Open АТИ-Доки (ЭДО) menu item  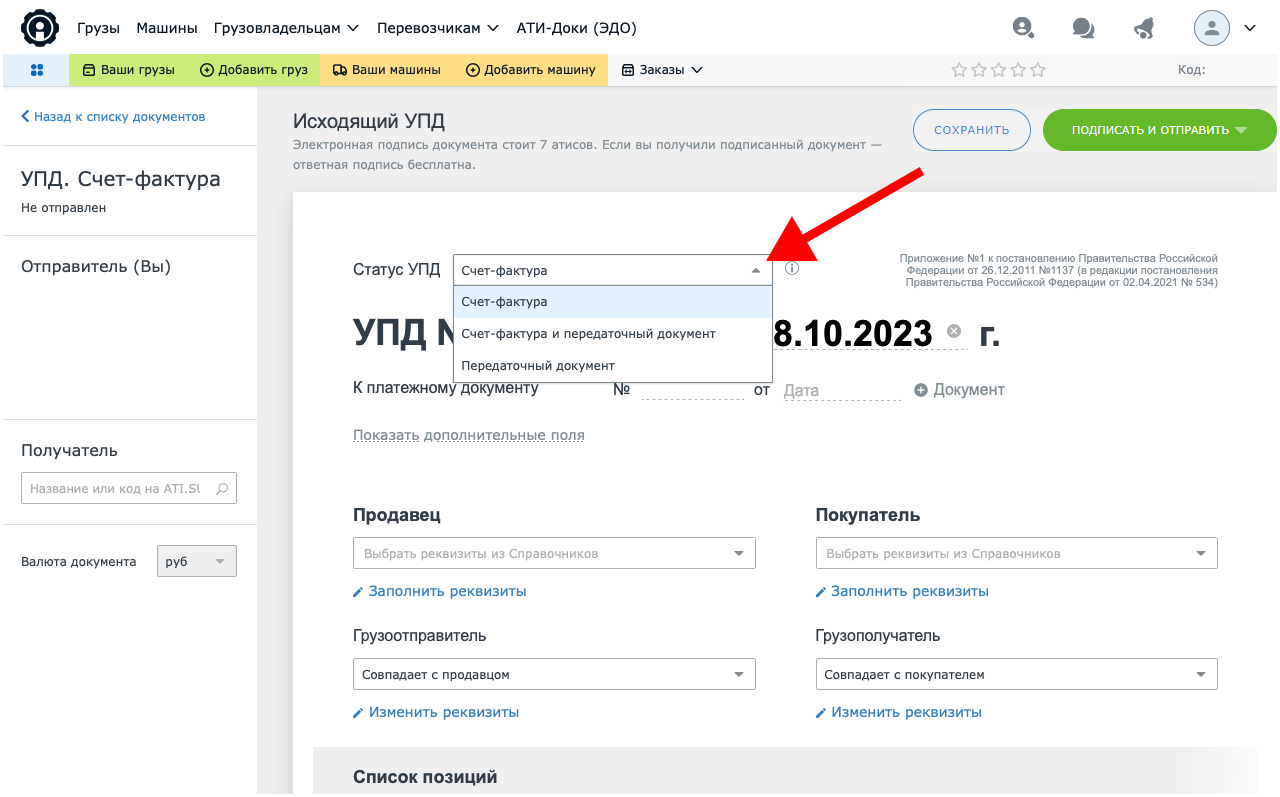click(x=576, y=28)
